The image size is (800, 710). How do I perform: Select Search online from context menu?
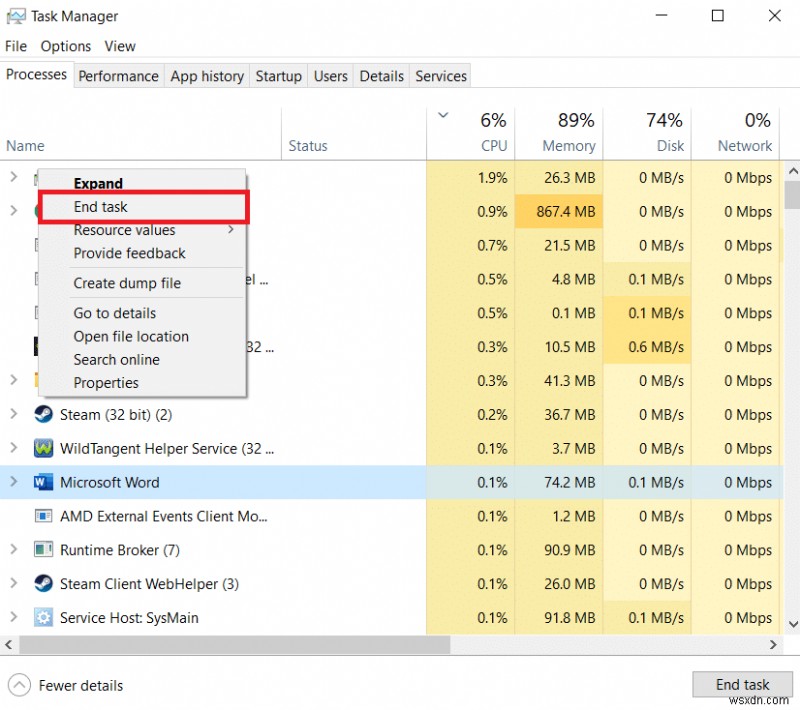[116, 359]
